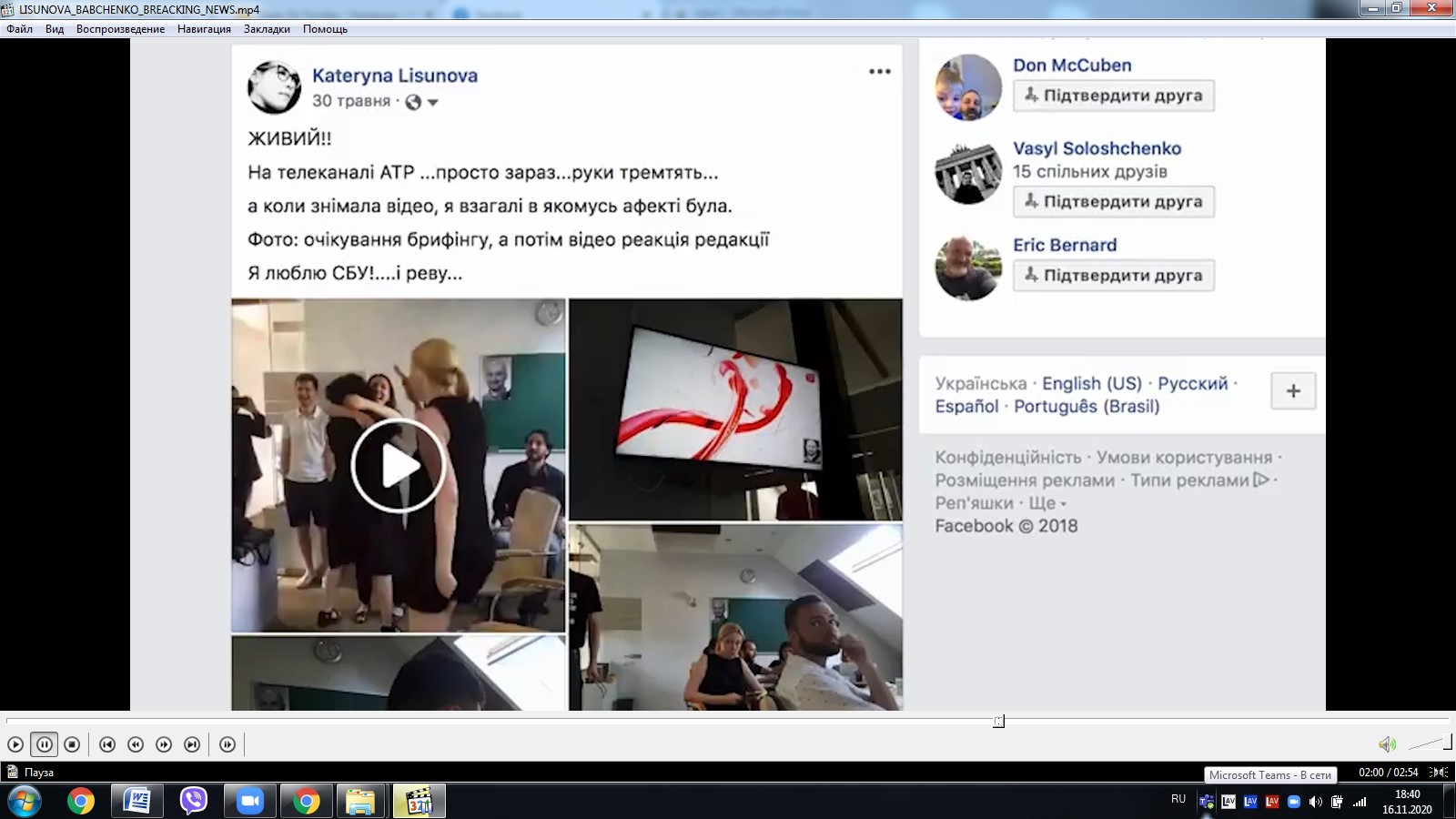The width and height of the screenshot is (1456, 819).
Task: Stop the video playback
Action: [x=72, y=744]
